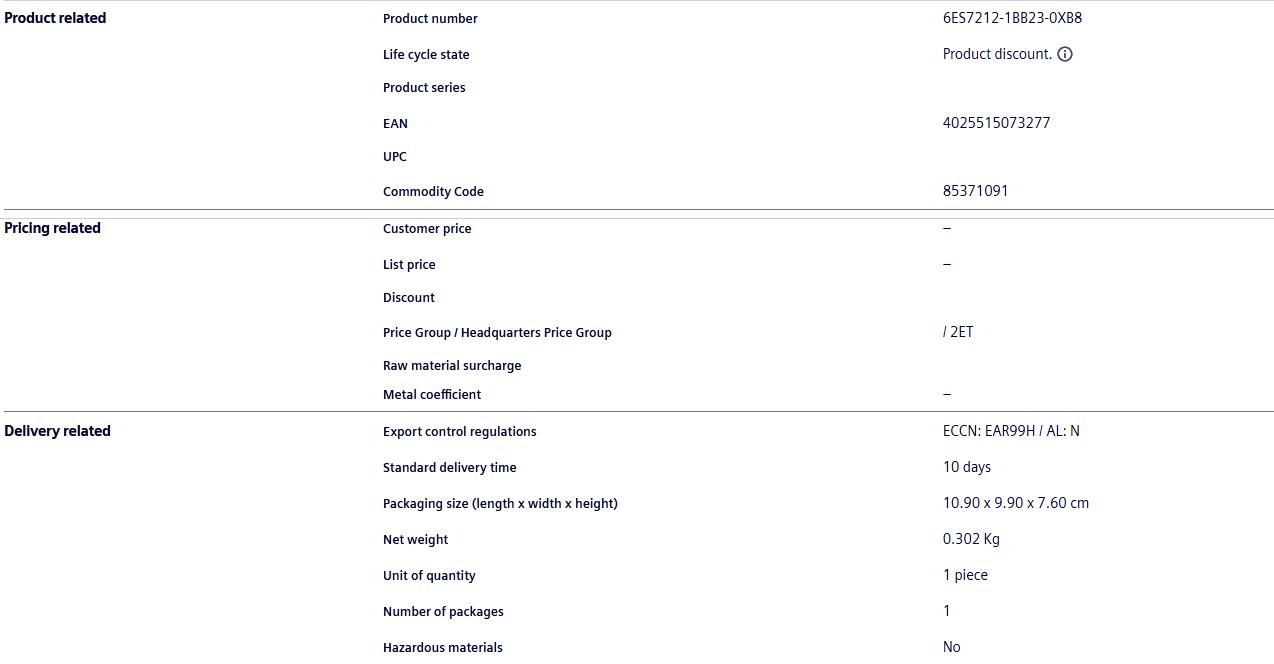Click the Life cycle state label
The width and height of the screenshot is (1274, 664).
pyautogui.click(x=426, y=55)
